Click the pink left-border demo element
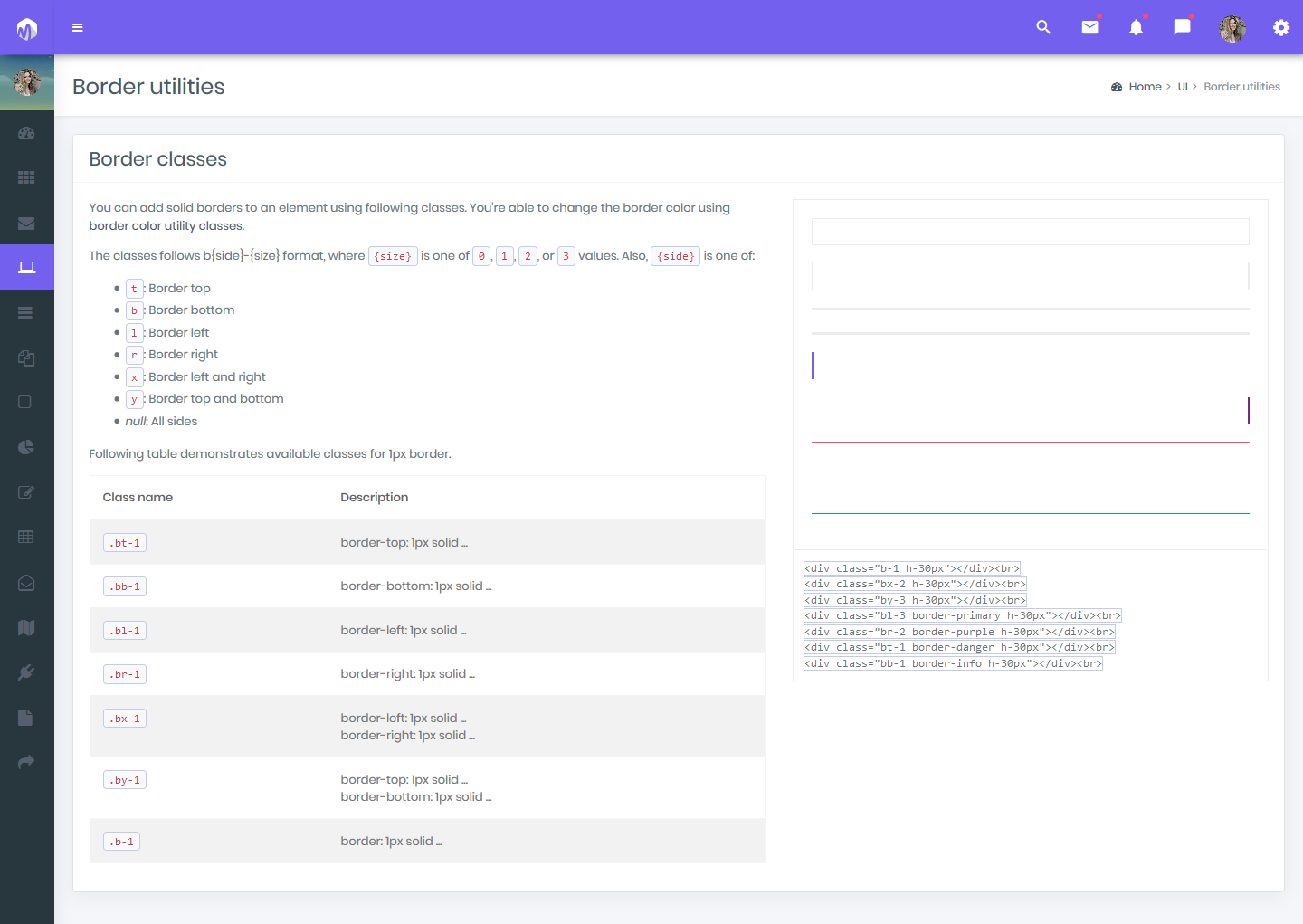Image resolution: width=1303 pixels, height=924 pixels. point(813,366)
